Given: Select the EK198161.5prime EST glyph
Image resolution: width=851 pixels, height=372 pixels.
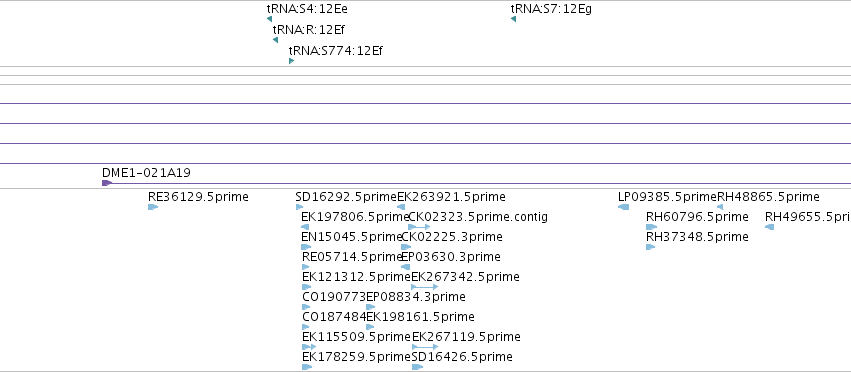Looking at the screenshot, I should (x=370, y=327).
